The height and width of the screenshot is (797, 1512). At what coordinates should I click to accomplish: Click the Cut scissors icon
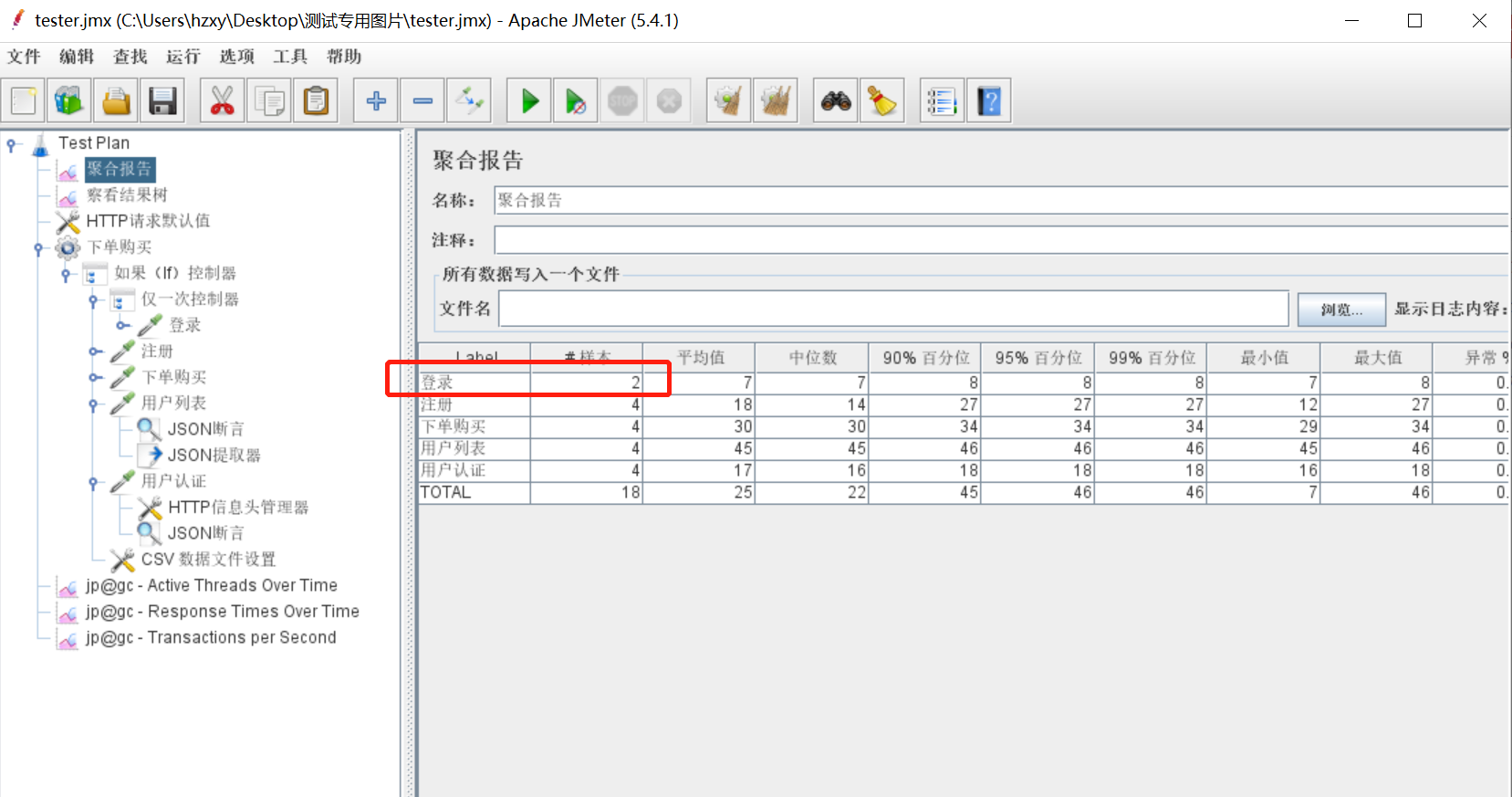coord(223,100)
